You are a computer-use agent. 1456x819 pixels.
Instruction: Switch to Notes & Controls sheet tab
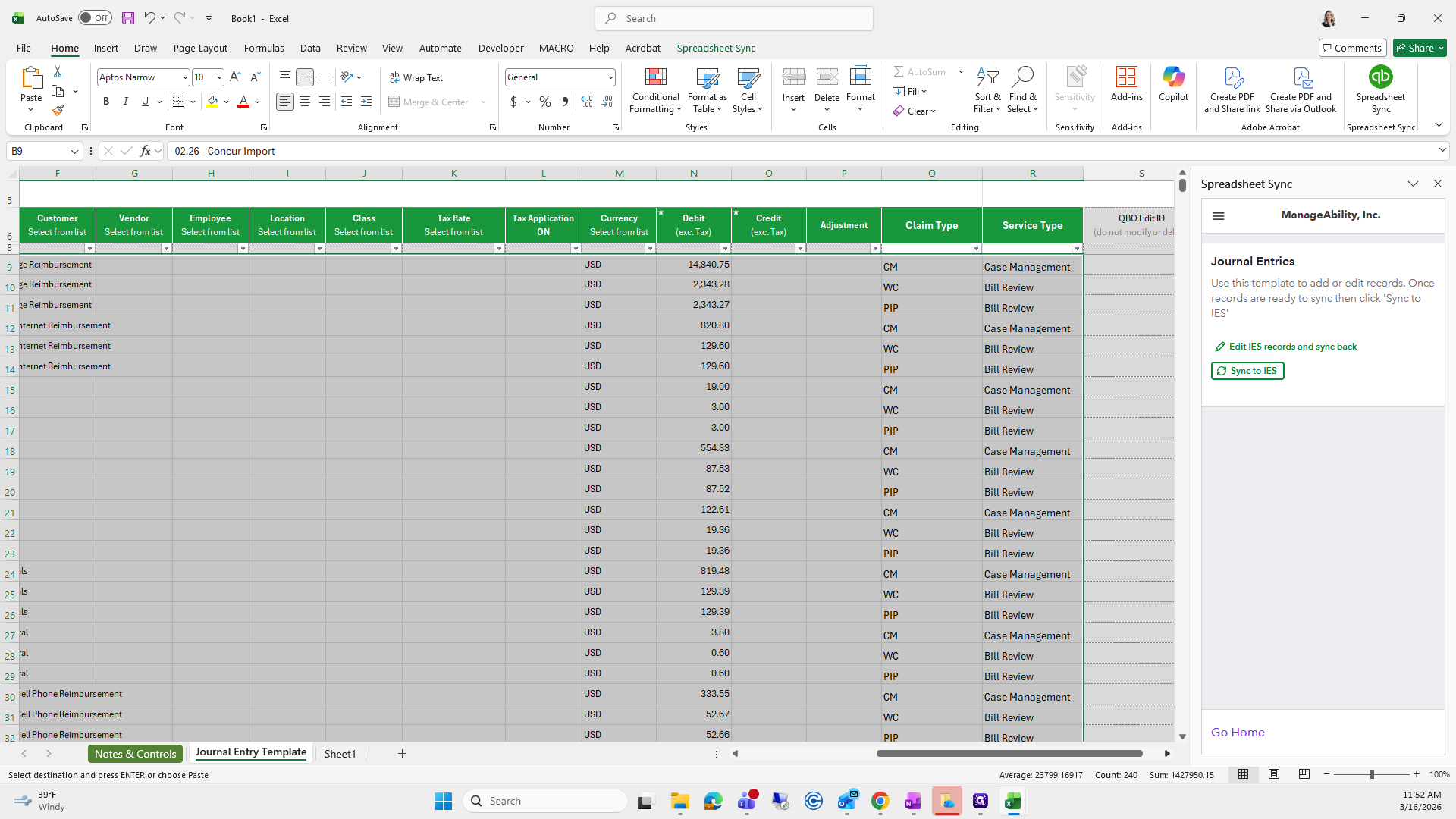point(135,753)
